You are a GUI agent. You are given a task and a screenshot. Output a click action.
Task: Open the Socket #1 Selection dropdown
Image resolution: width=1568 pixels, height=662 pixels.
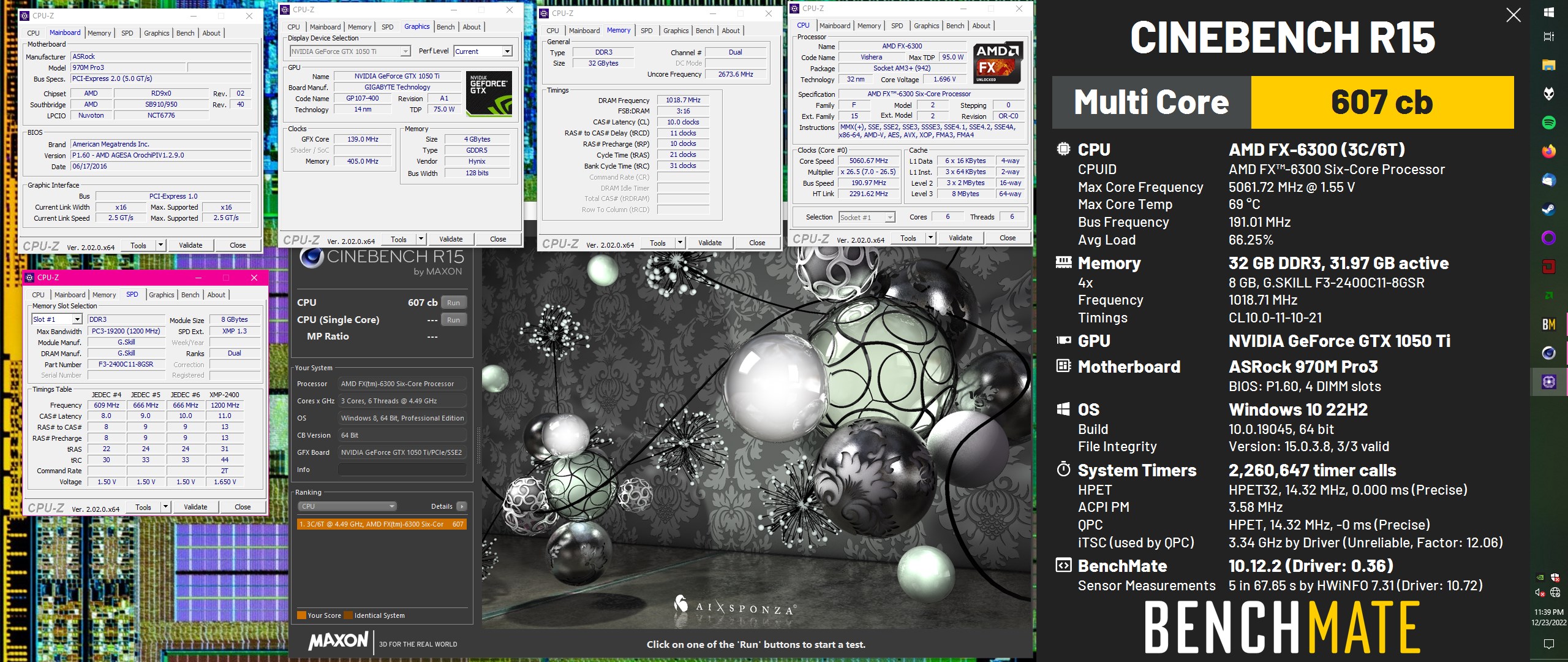coord(867,217)
